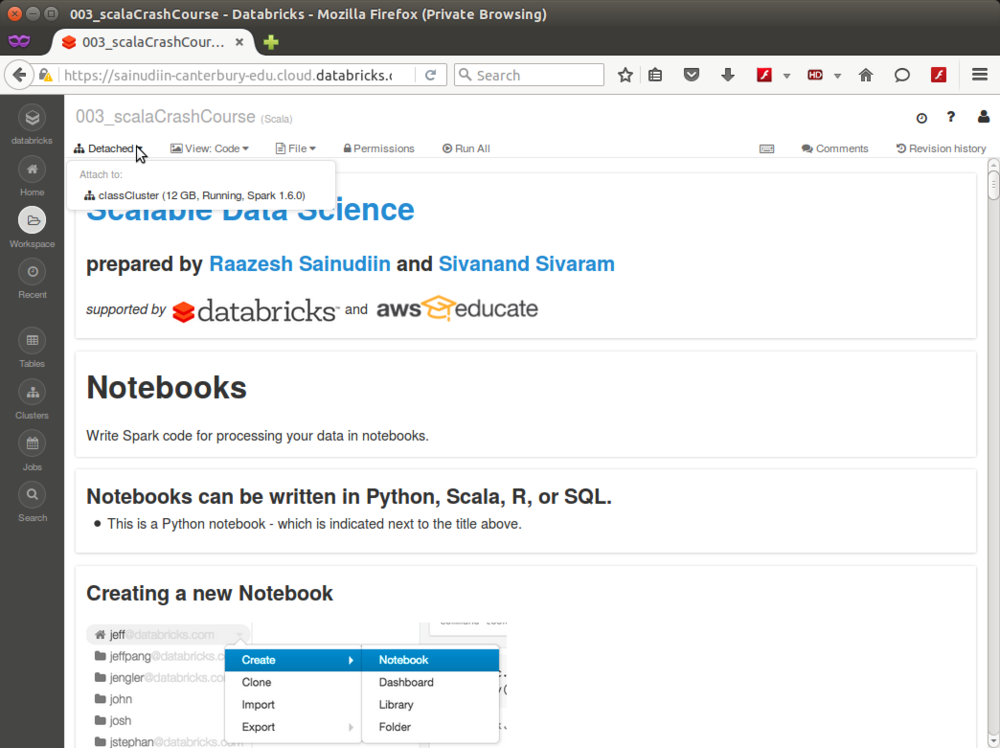Open Revision history
1000x748 pixels.
click(x=941, y=149)
